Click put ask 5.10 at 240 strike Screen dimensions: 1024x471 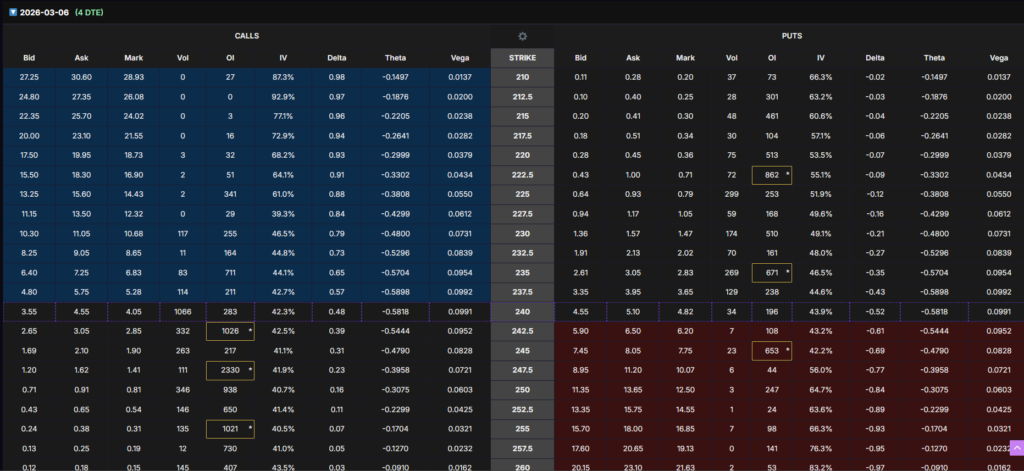[632, 311]
